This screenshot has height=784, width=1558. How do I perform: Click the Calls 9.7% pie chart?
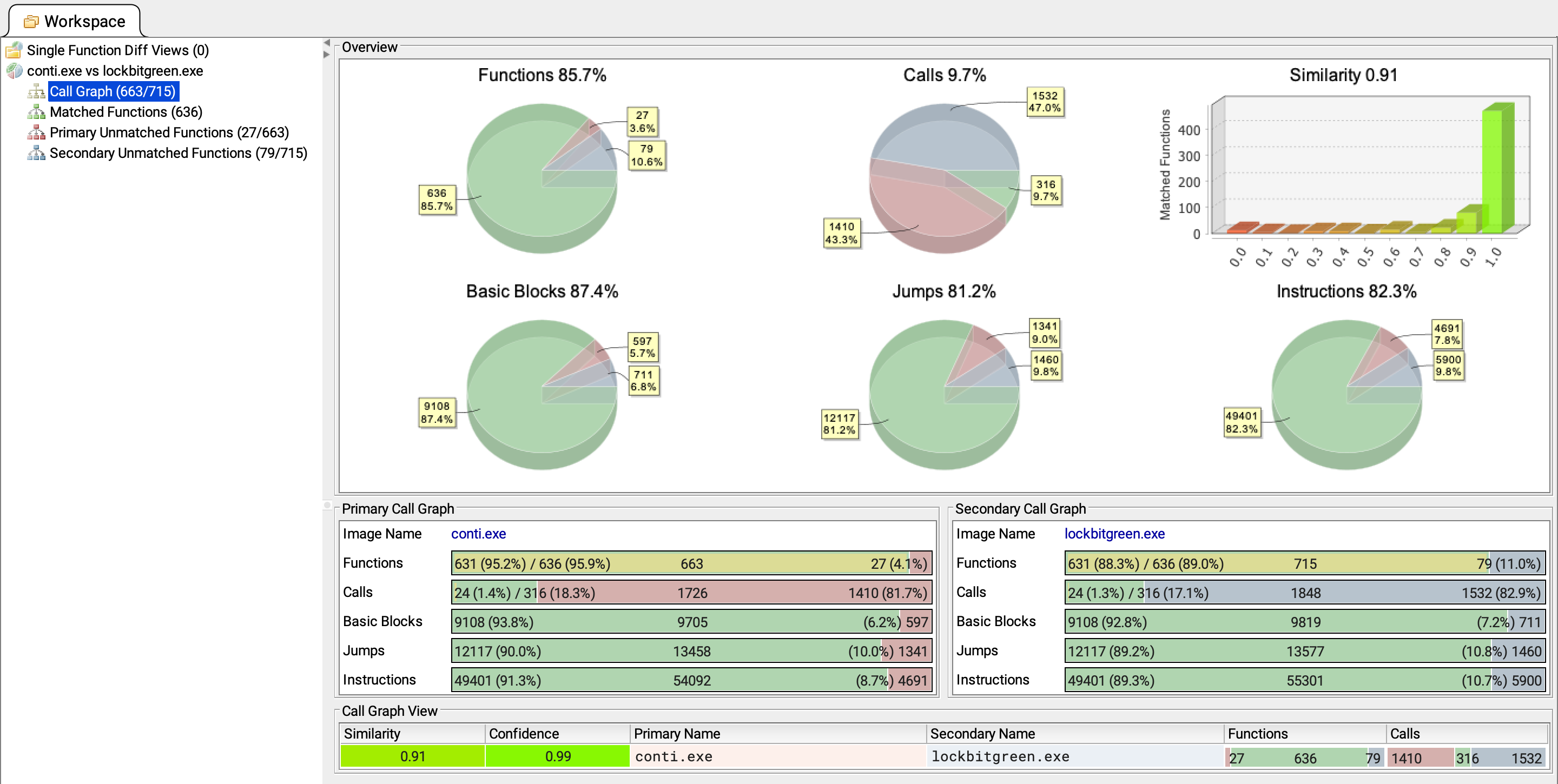coord(944,178)
